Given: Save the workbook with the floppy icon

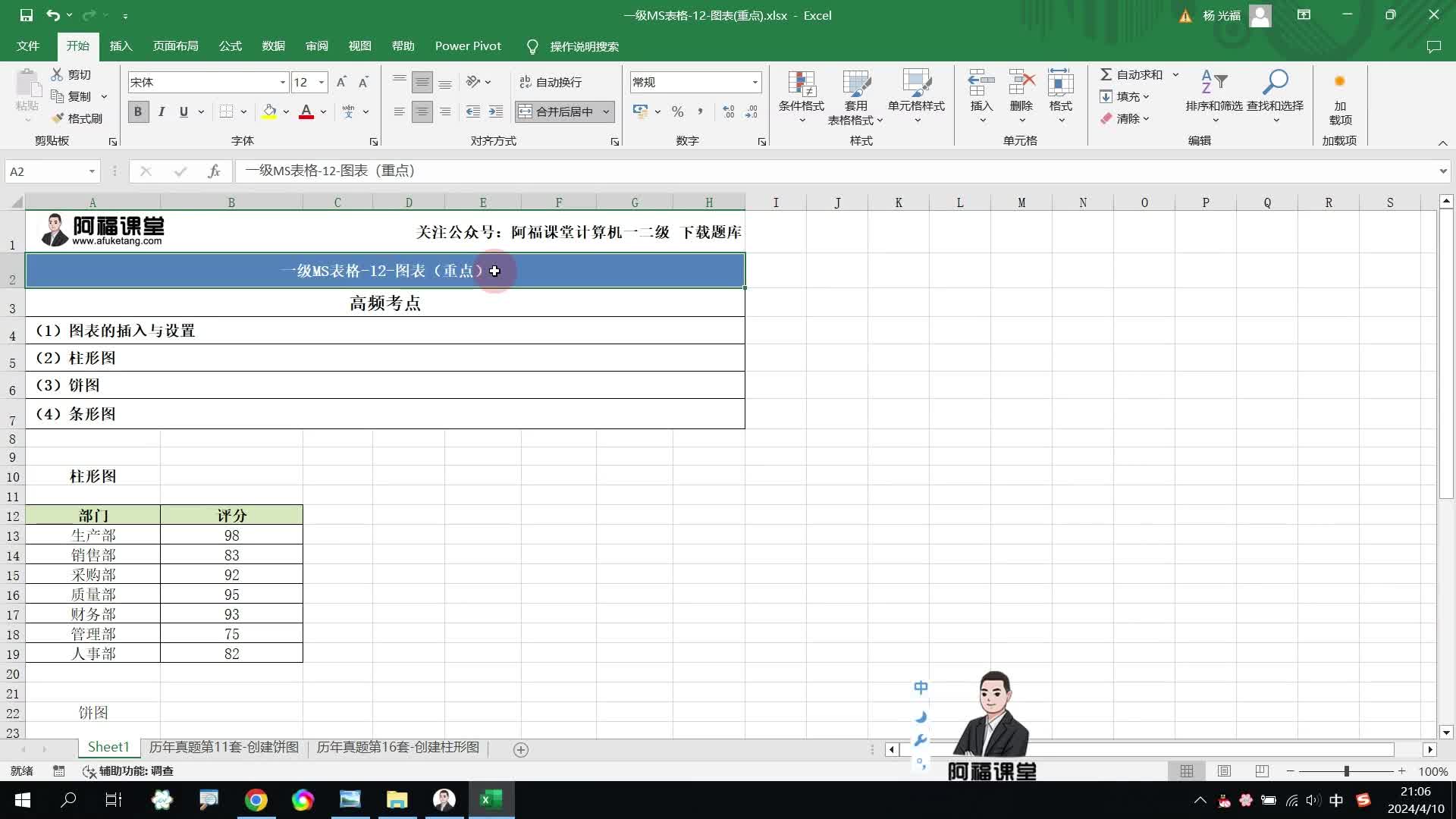Looking at the screenshot, I should pos(26,15).
